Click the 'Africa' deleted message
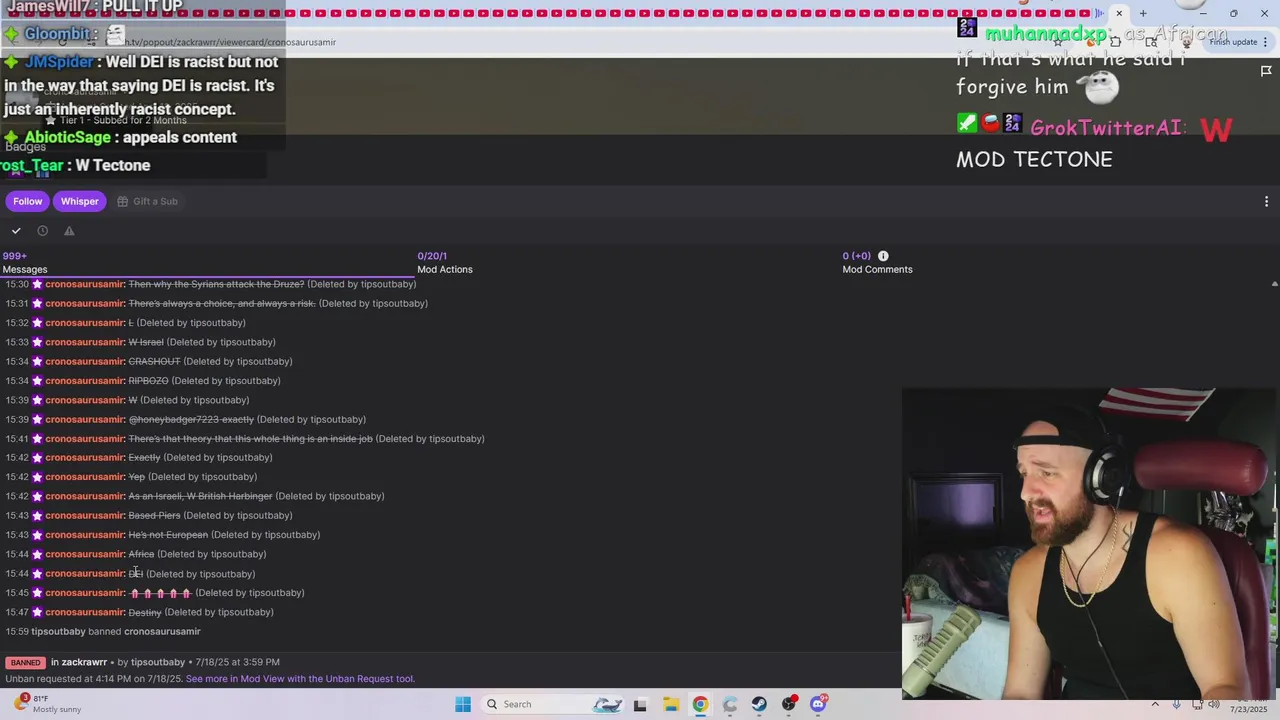The width and height of the screenshot is (1280, 720). click(x=141, y=554)
